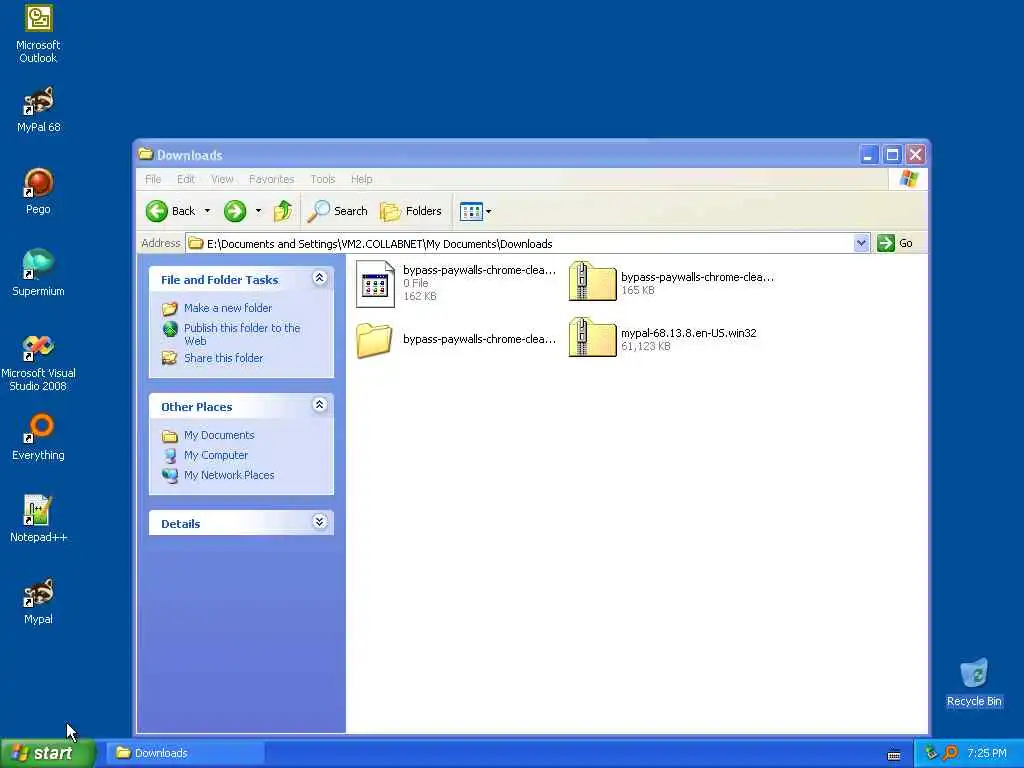1024x768 pixels.
Task: Open Microsoft Visual Studio 2008 shortcut
Action: click(x=38, y=362)
